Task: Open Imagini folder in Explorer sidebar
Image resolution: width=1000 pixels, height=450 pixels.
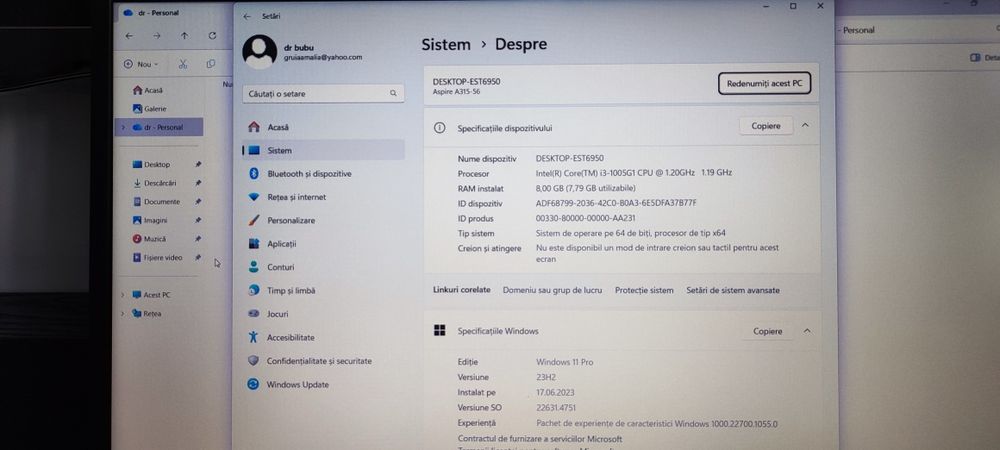Action: 150,220
